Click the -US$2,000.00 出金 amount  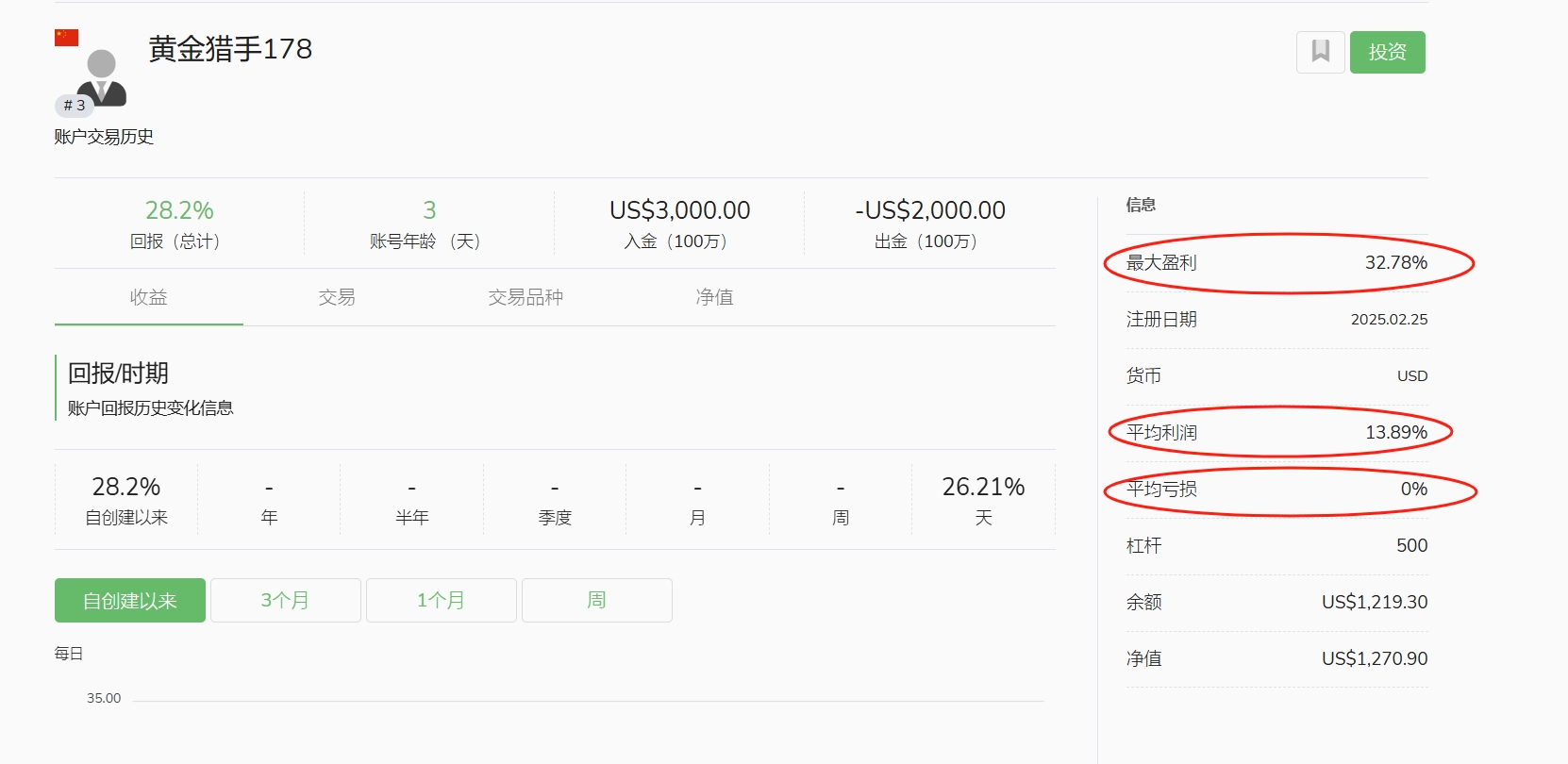(x=930, y=210)
